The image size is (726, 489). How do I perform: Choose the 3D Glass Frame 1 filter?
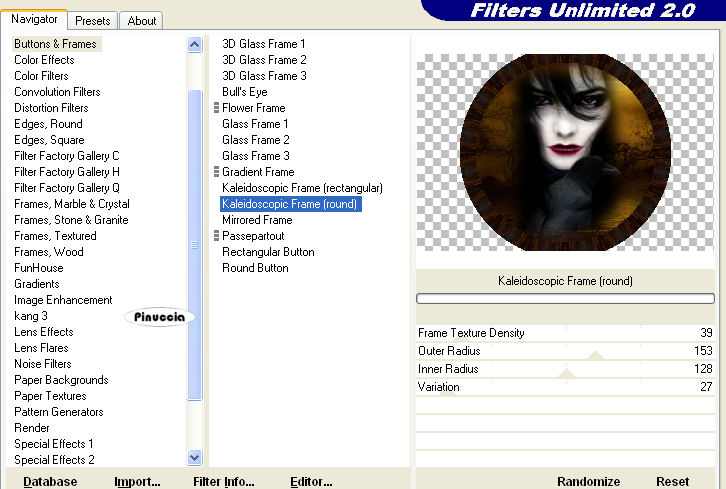[264, 44]
